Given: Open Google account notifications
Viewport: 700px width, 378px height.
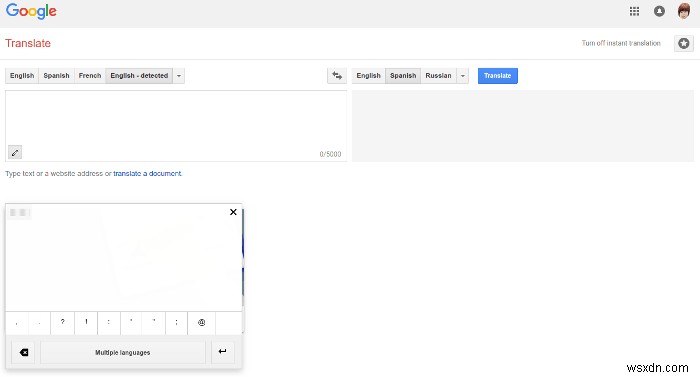Looking at the screenshot, I should pyautogui.click(x=659, y=12).
